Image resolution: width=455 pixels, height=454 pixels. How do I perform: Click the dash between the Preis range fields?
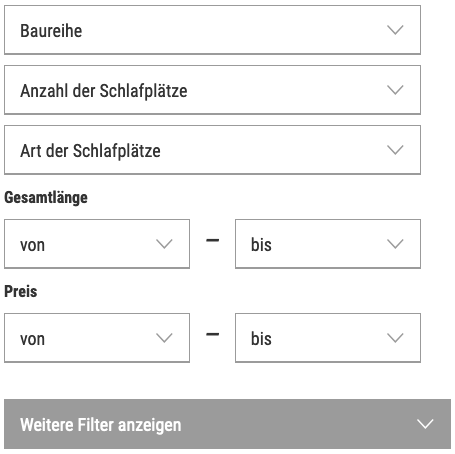(x=213, y=334)
